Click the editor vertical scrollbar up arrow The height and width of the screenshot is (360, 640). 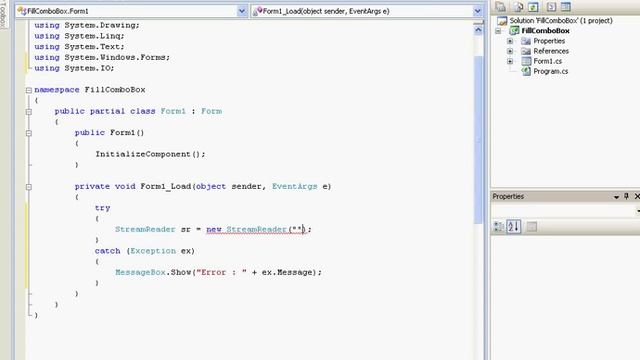[x=478, y=30]
